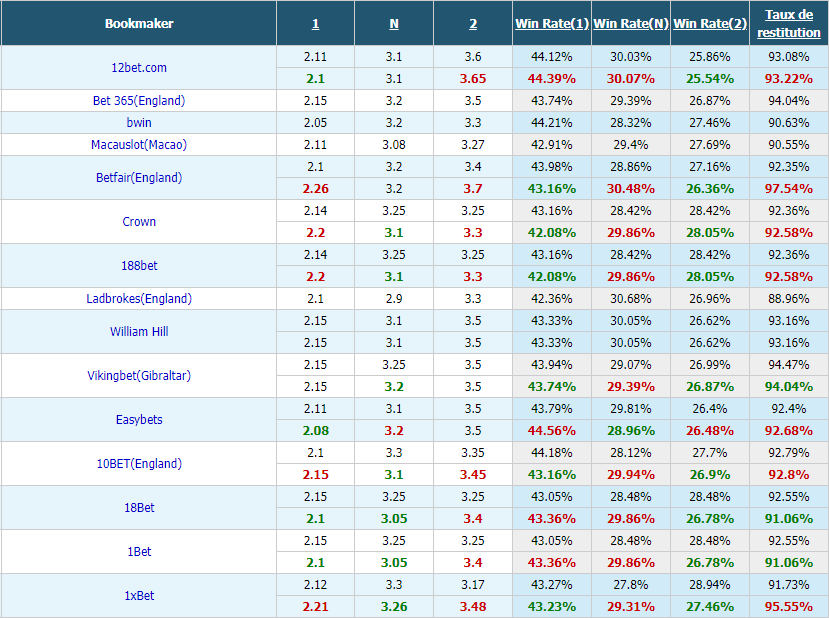
Task: Open the bwin bookmaker link
Action: point(139,123)
